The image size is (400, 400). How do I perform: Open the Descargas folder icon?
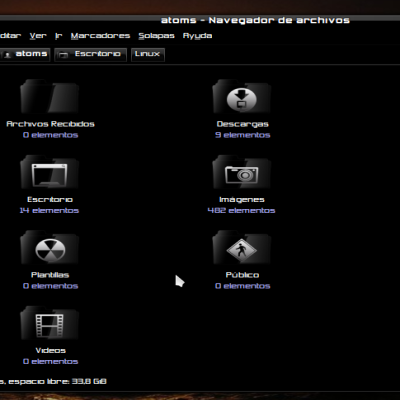coord(242,97)
